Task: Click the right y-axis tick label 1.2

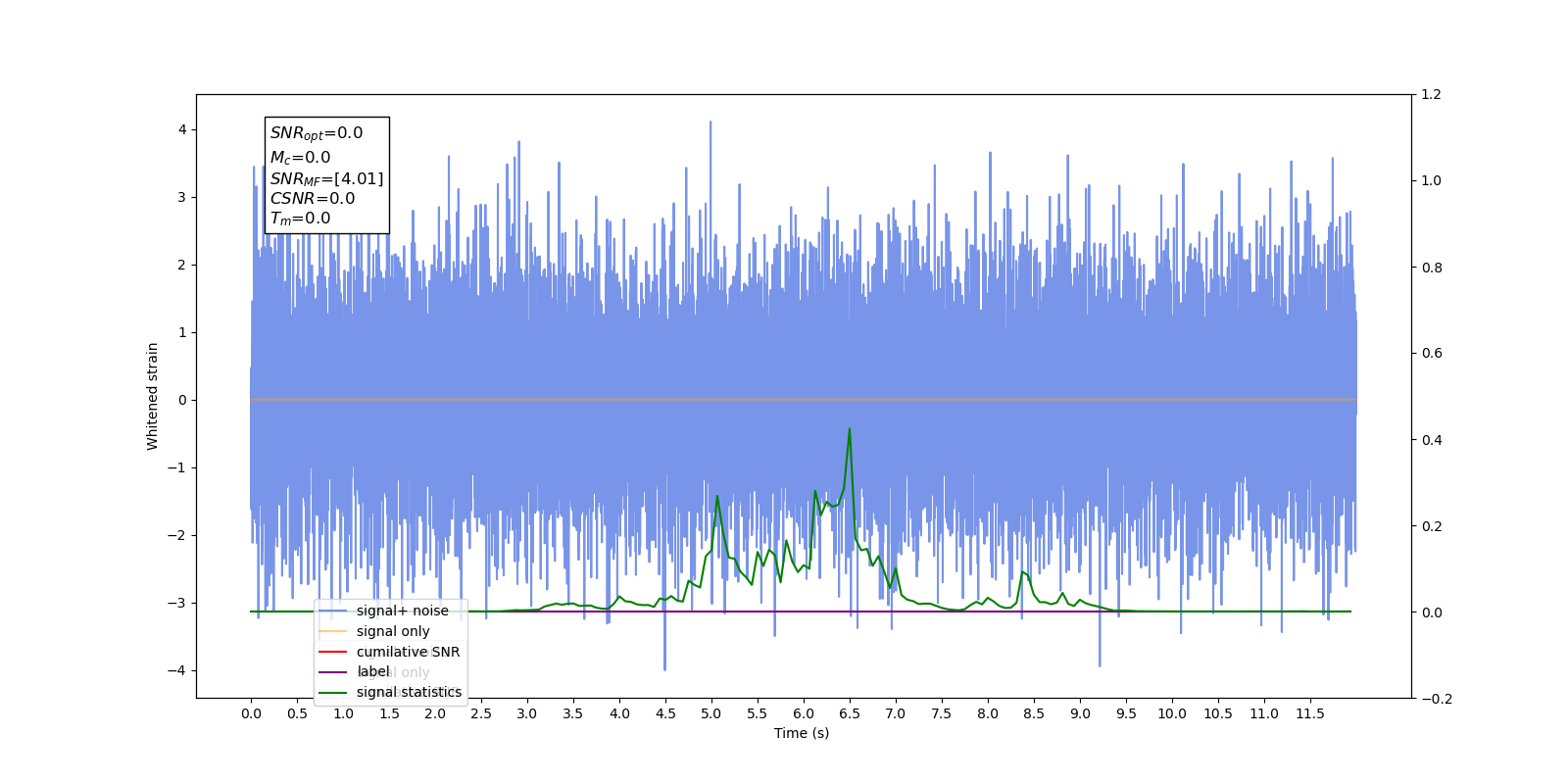Action: (x=1432, y=94)
